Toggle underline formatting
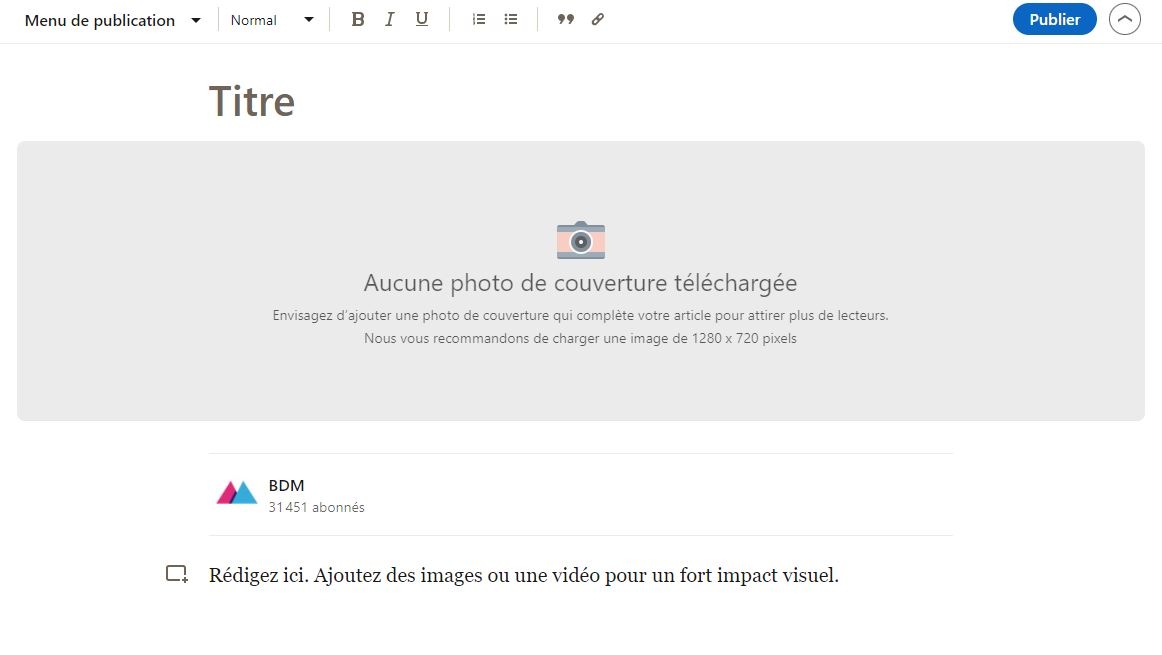Screen dimensions: 1162x655 (422, 20)
